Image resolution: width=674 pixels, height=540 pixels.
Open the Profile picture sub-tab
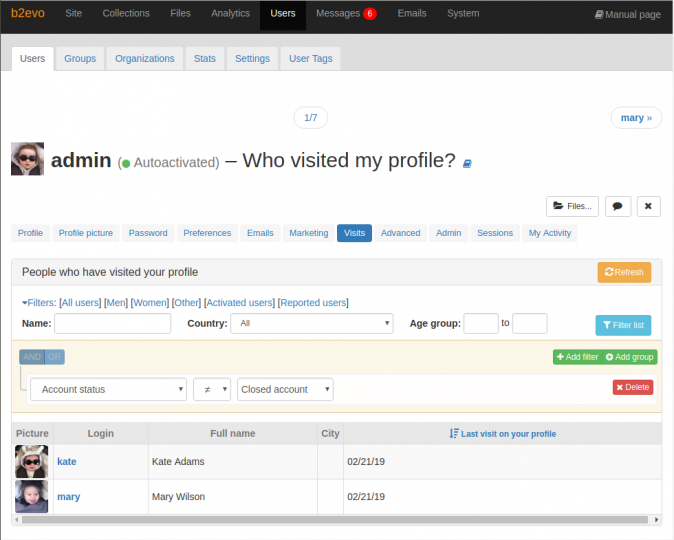[x=86, y=233]
